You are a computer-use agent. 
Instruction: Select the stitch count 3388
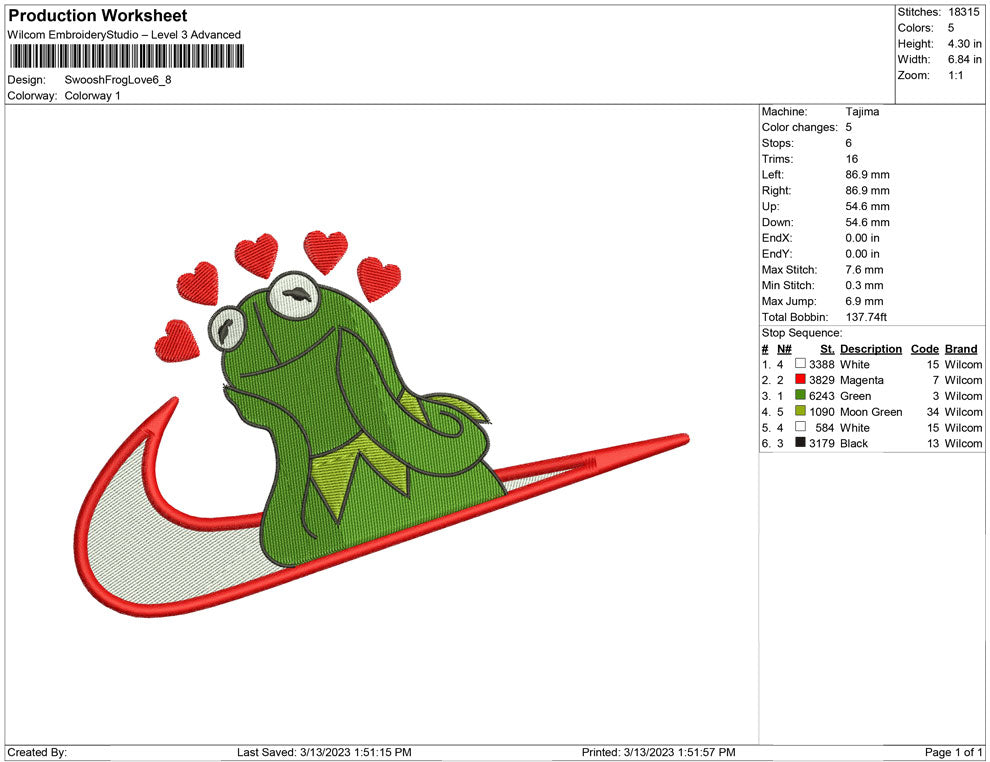[822, 364]
